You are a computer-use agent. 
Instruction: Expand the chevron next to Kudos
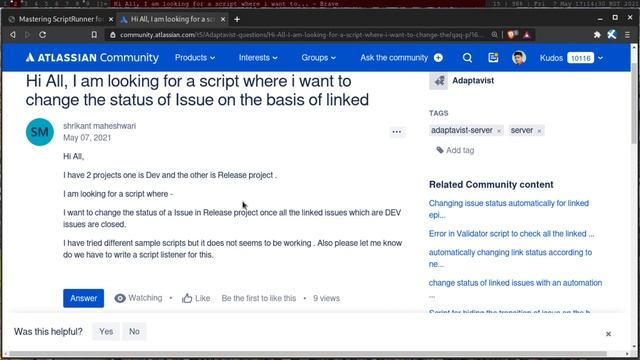coord(600,58)
